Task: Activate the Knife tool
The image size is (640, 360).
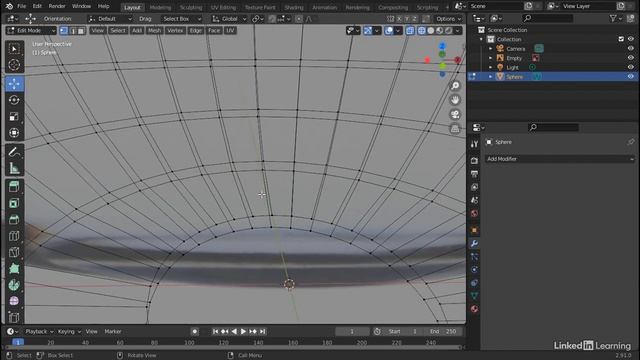Action: point(14,252)
